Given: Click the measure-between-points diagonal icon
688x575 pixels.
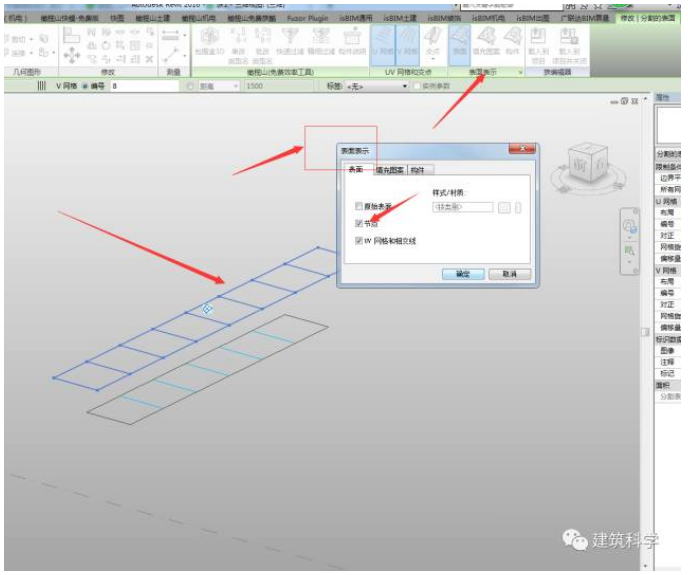Looking at the screenshot, I should tap(171, 56).
